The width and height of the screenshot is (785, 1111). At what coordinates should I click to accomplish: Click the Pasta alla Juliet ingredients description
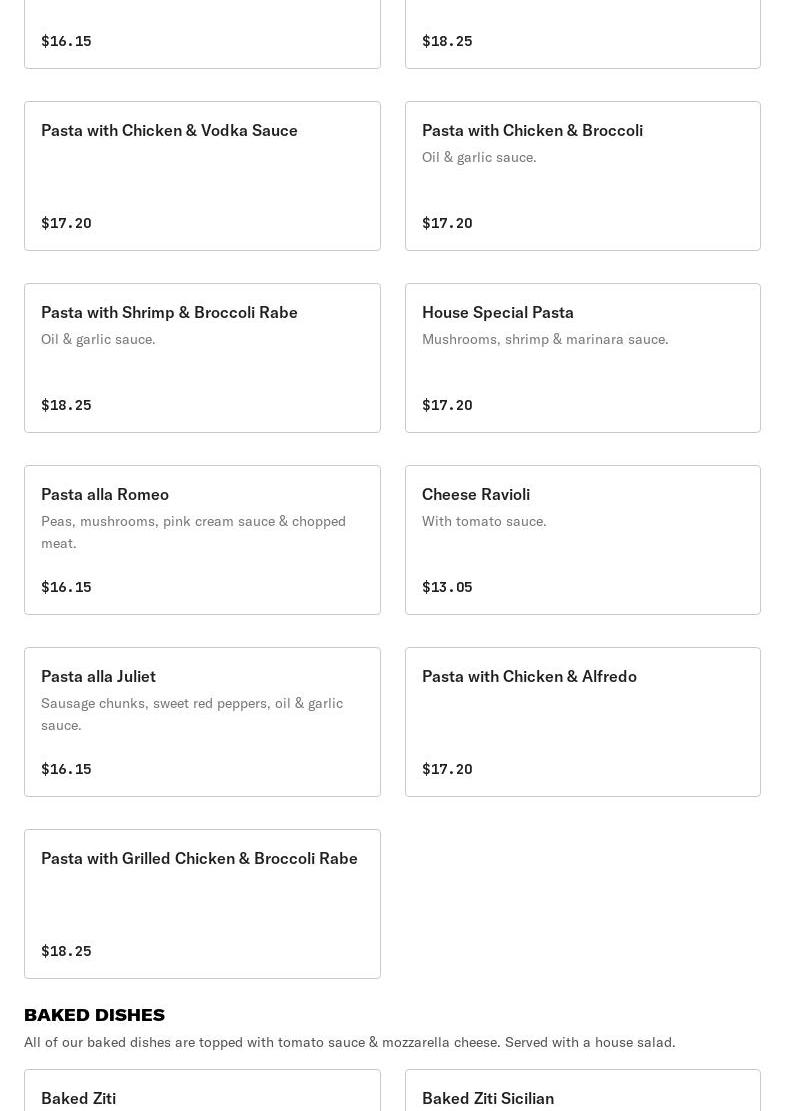tap(192, 714)
